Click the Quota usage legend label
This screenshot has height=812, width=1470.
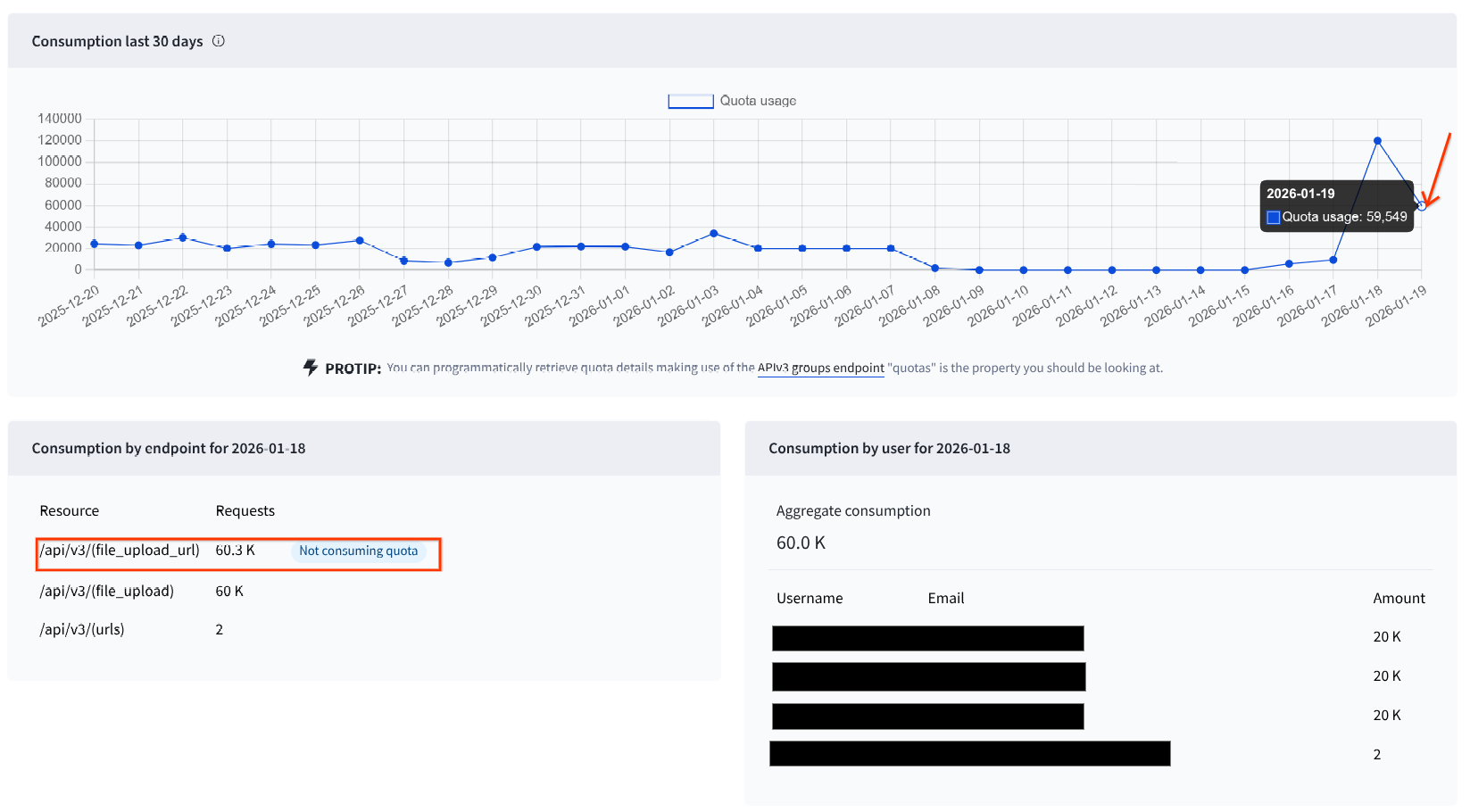[758, 101]
